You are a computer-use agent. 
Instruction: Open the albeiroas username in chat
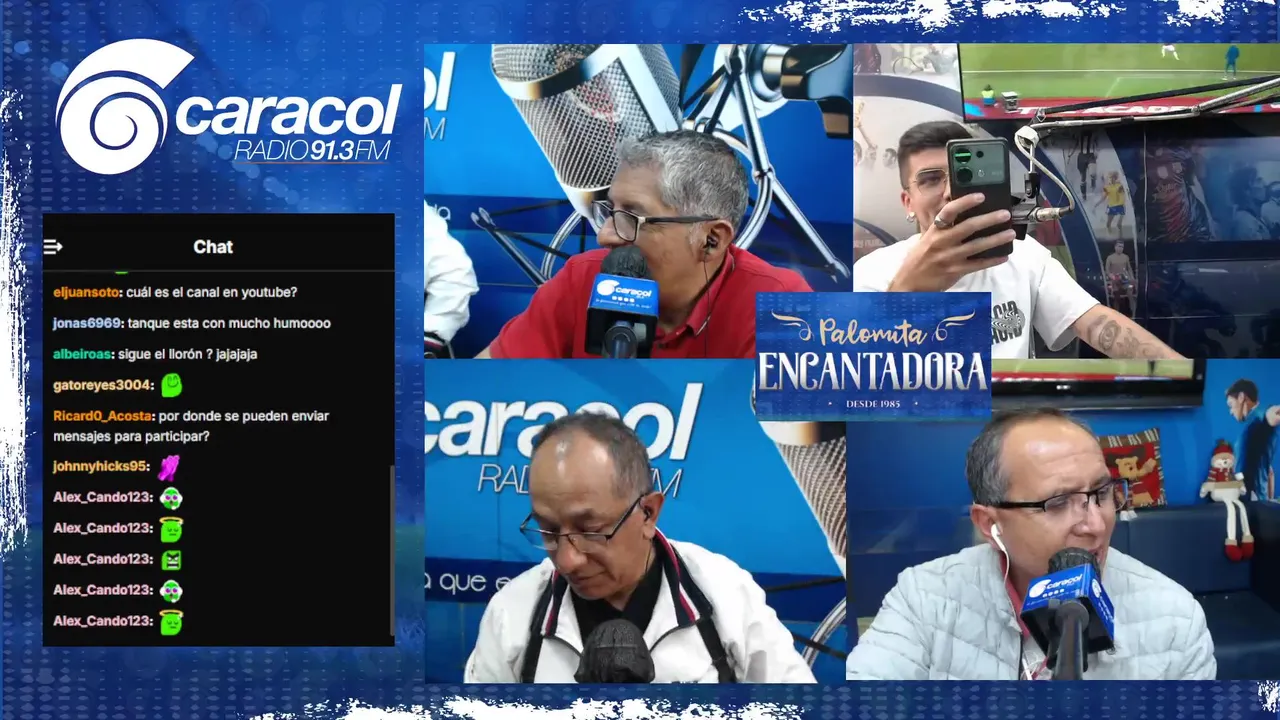(84, 354)
